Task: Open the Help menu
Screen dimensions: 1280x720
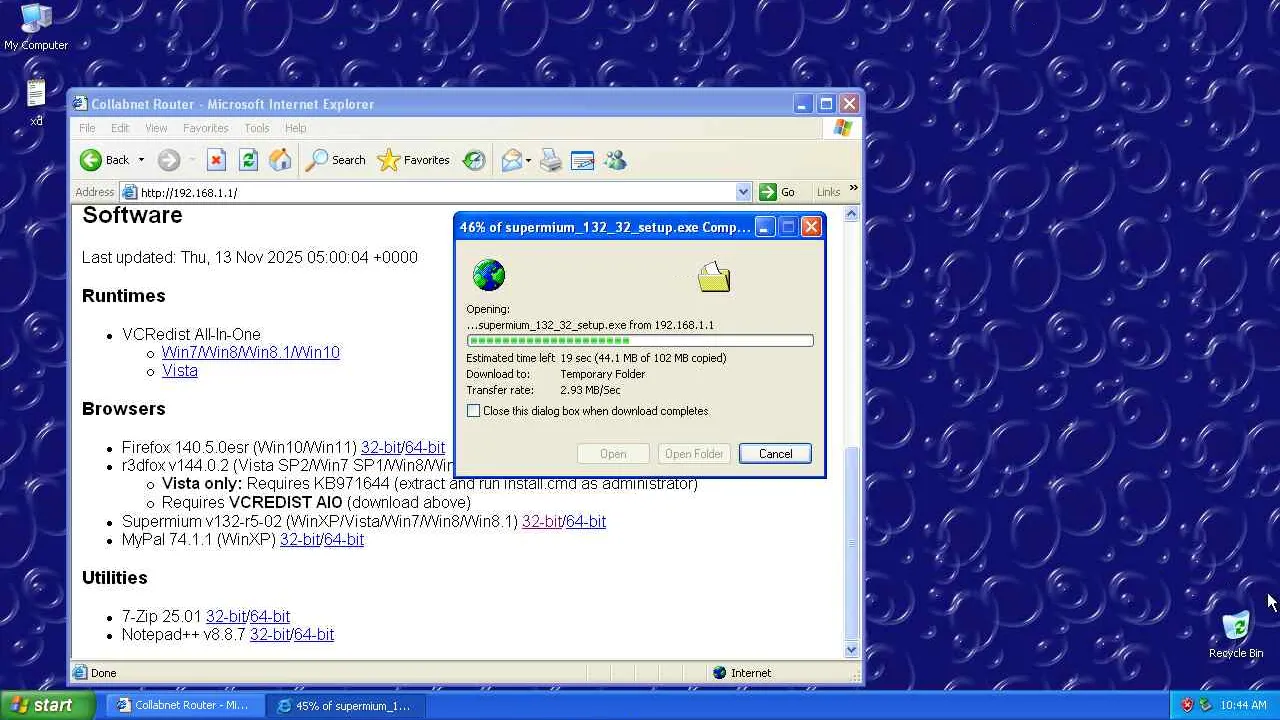Action: click(295, 128)
